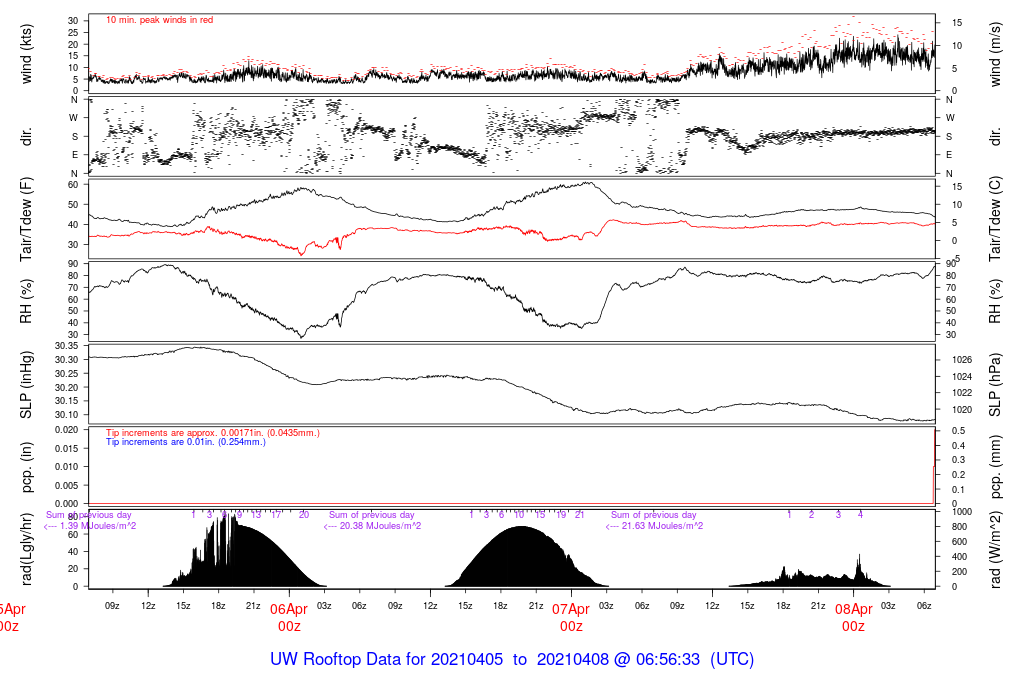Click the 'RH (%)' left axis label
This screenshot has width=1024, height=700.
tap(26, 301)
